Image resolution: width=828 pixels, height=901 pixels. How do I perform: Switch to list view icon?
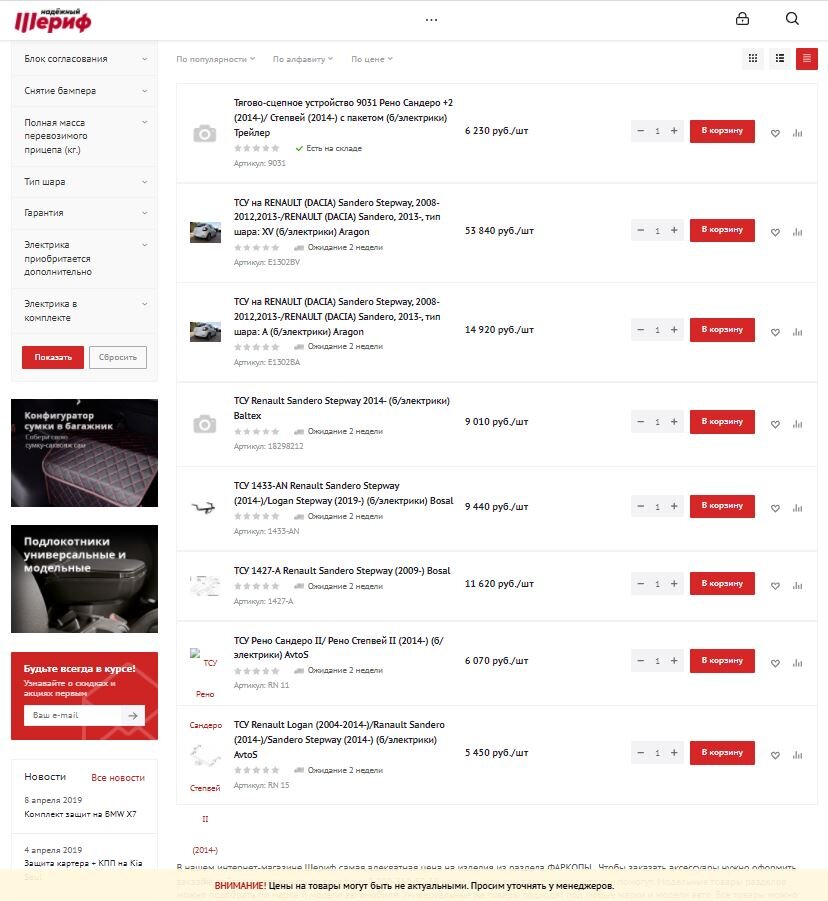point(780,58)
